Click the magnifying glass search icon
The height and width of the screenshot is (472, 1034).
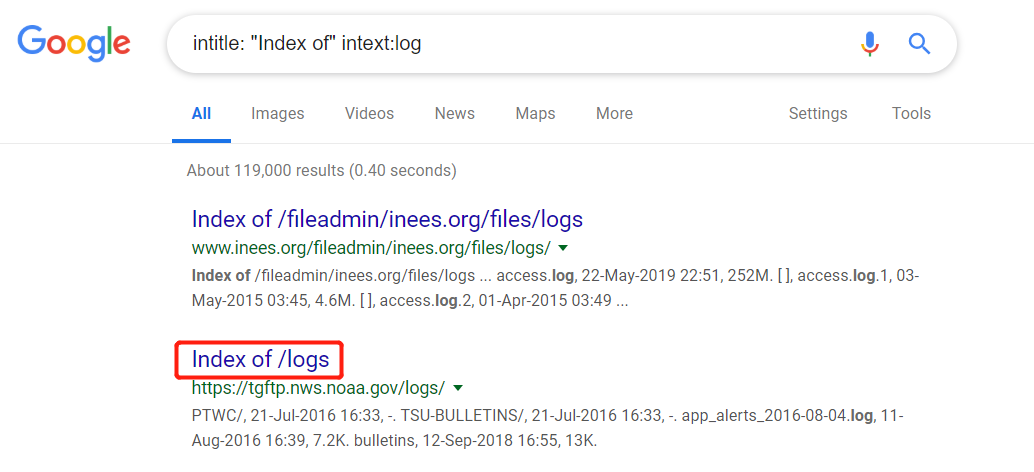pos(919,44)
